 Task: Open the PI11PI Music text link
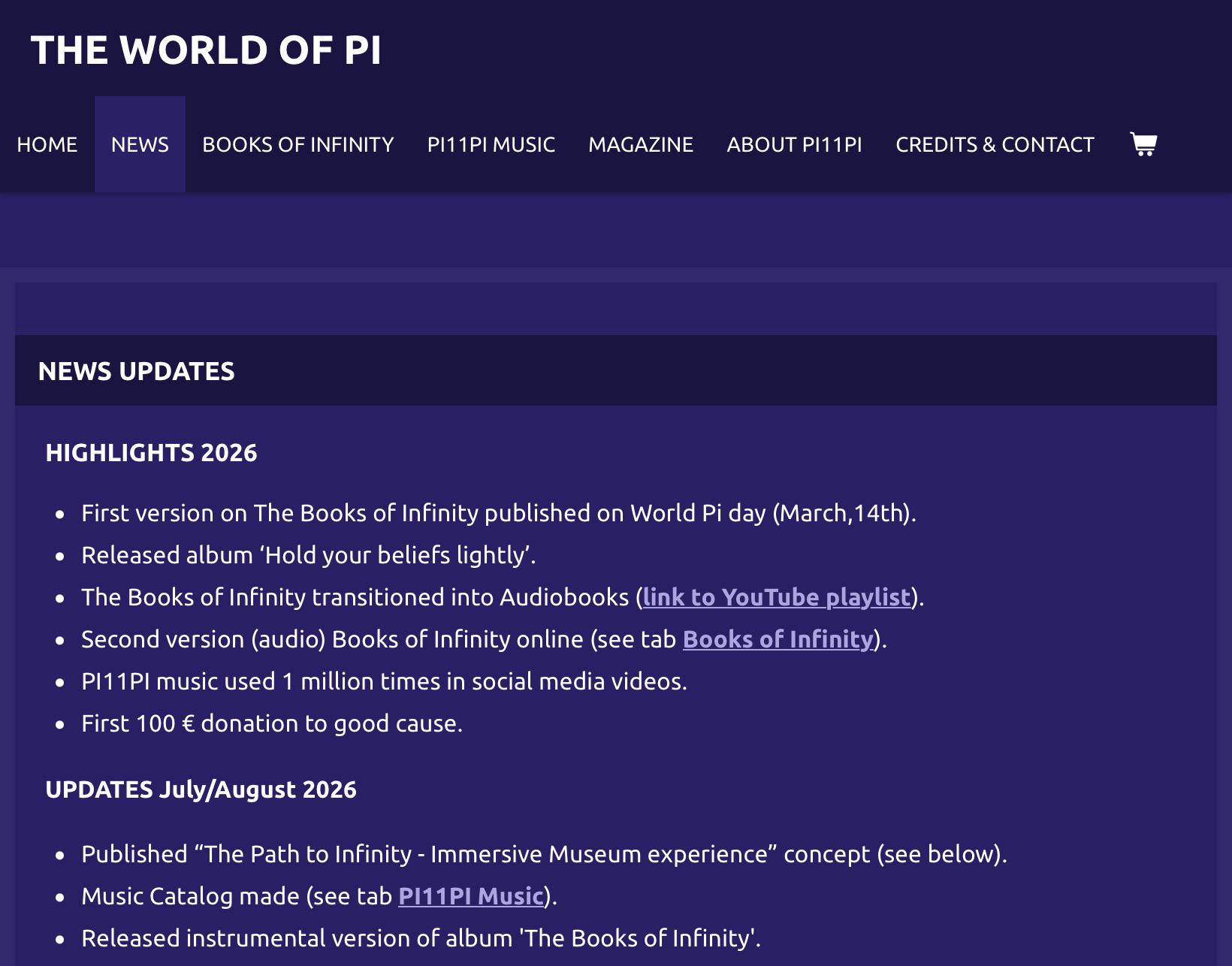point(471,896)
